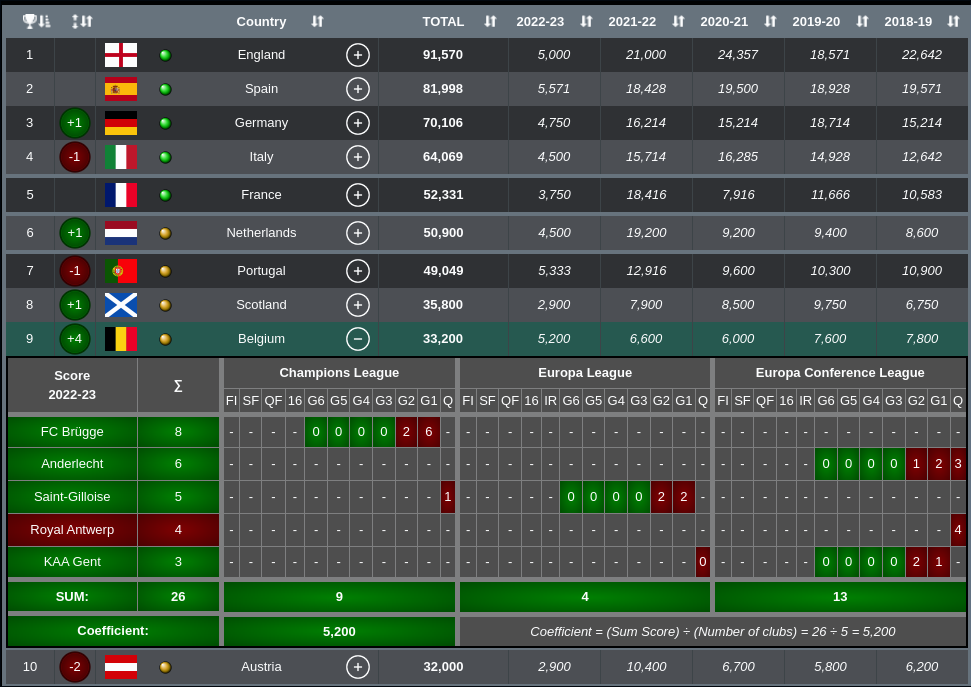Click Belgium's 2022-23 value 5,200
The width and height of the screenshot is (971, 687).
pos(554,339)
